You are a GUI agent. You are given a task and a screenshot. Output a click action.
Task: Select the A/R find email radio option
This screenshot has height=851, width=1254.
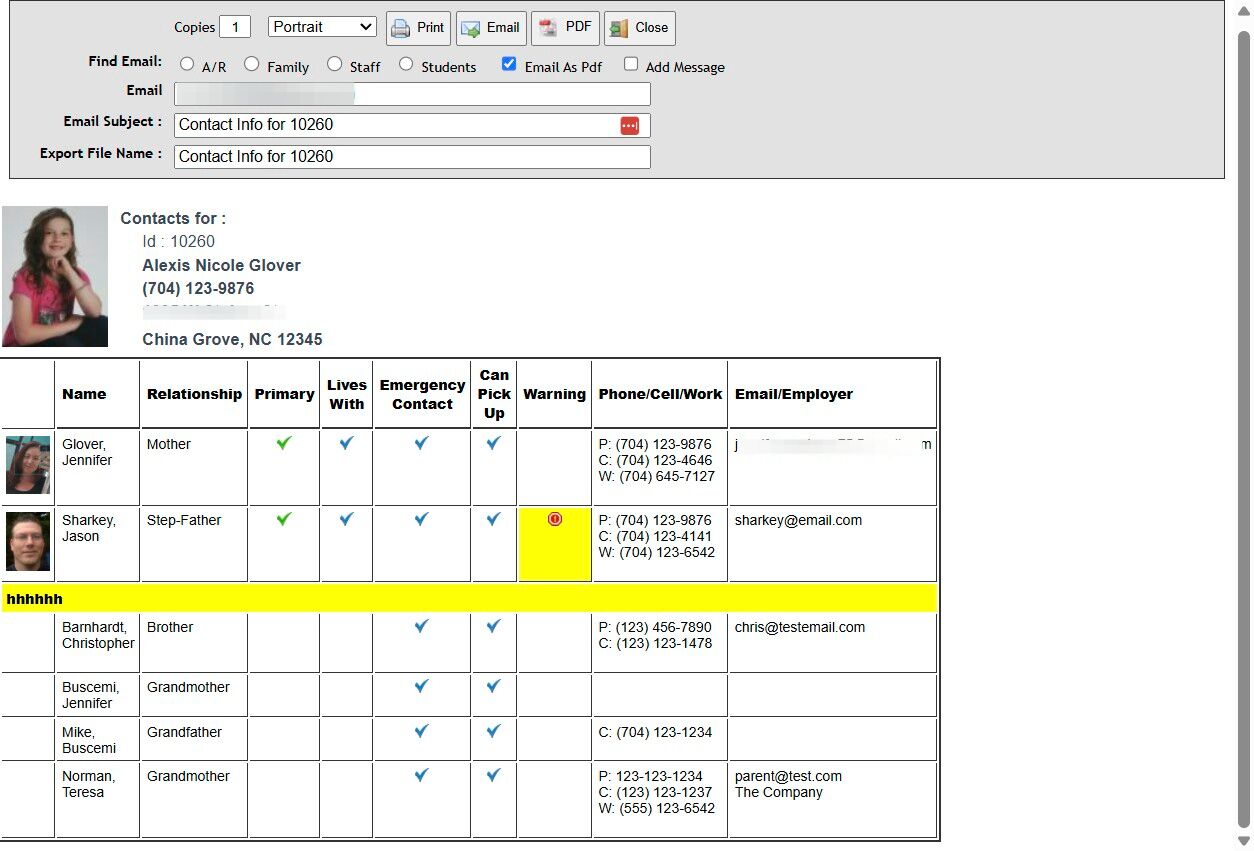[188, 65]
